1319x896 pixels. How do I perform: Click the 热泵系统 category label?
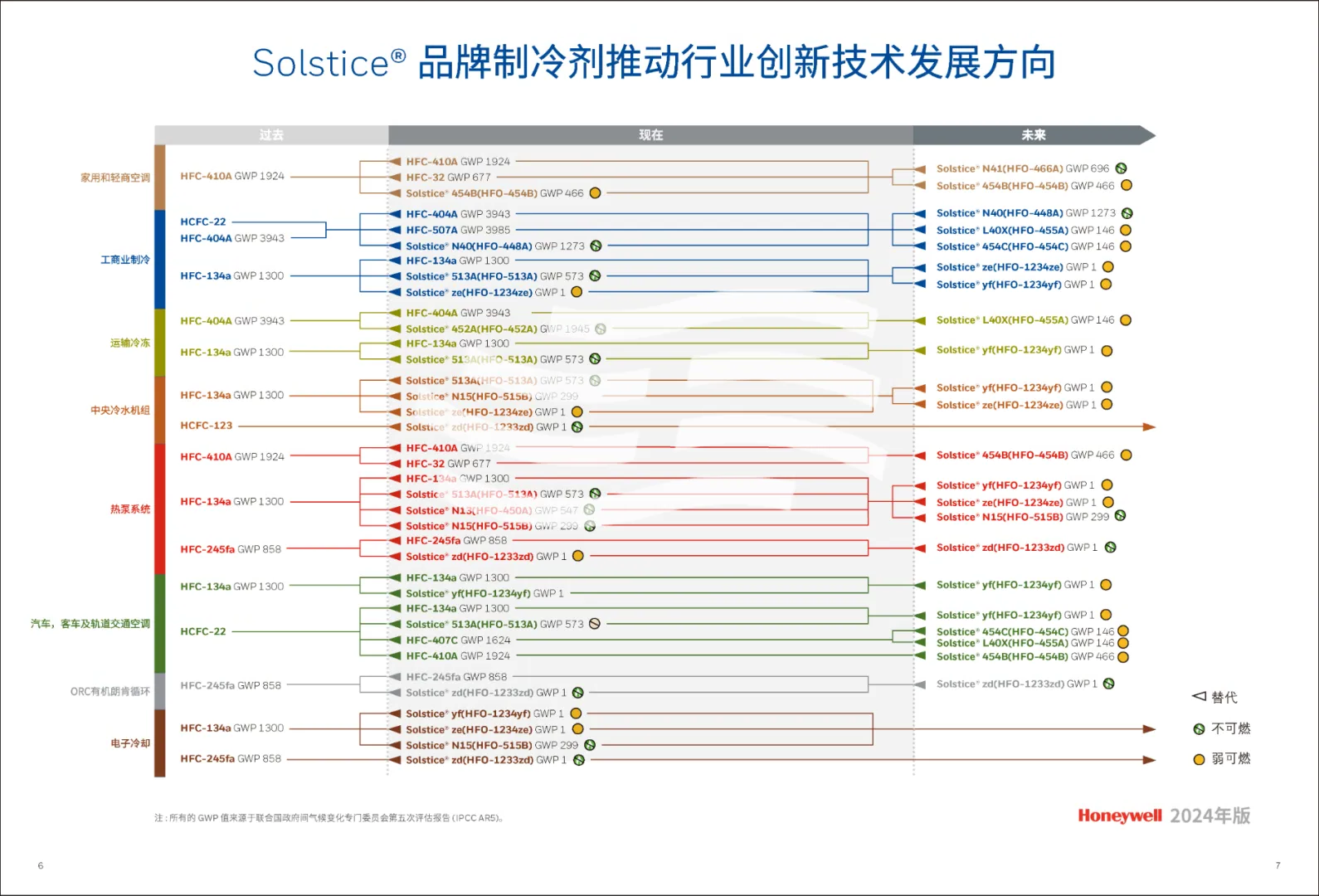click(130, 509)
